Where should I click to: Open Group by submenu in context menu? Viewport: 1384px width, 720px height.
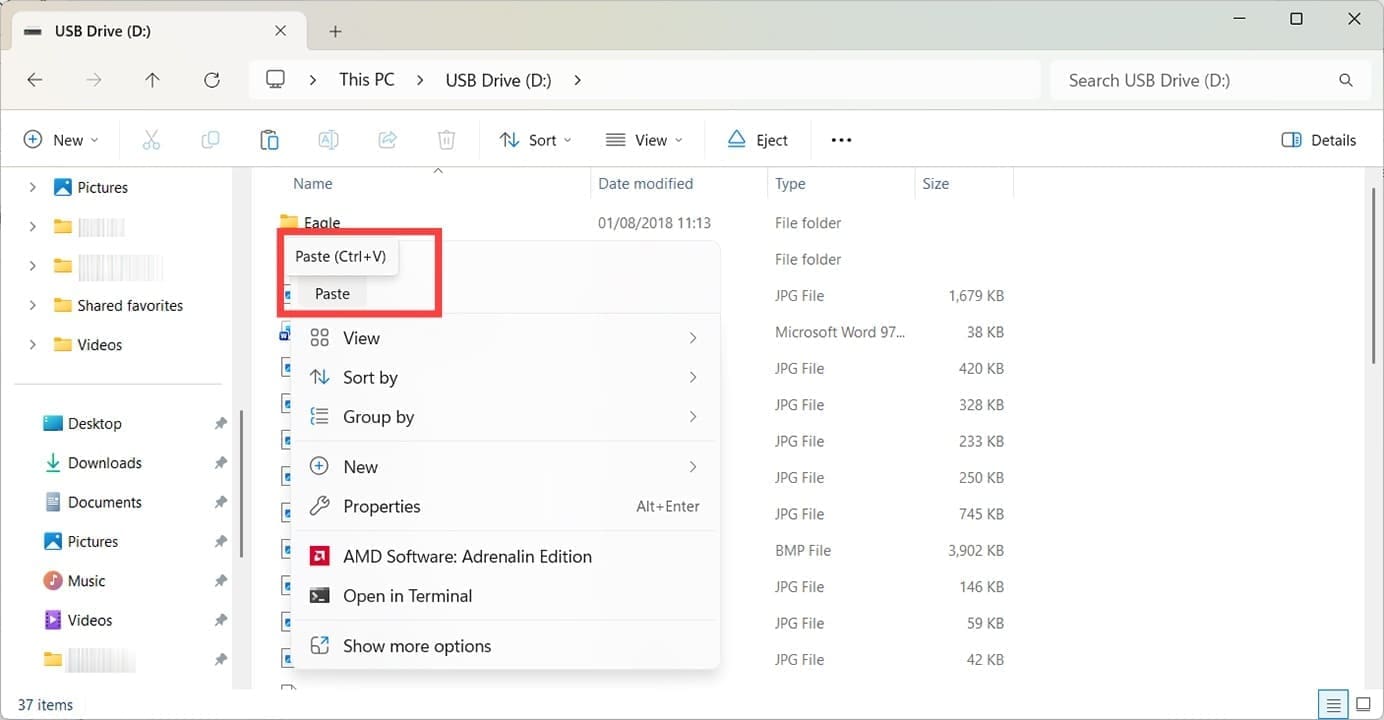pos(505,417)
